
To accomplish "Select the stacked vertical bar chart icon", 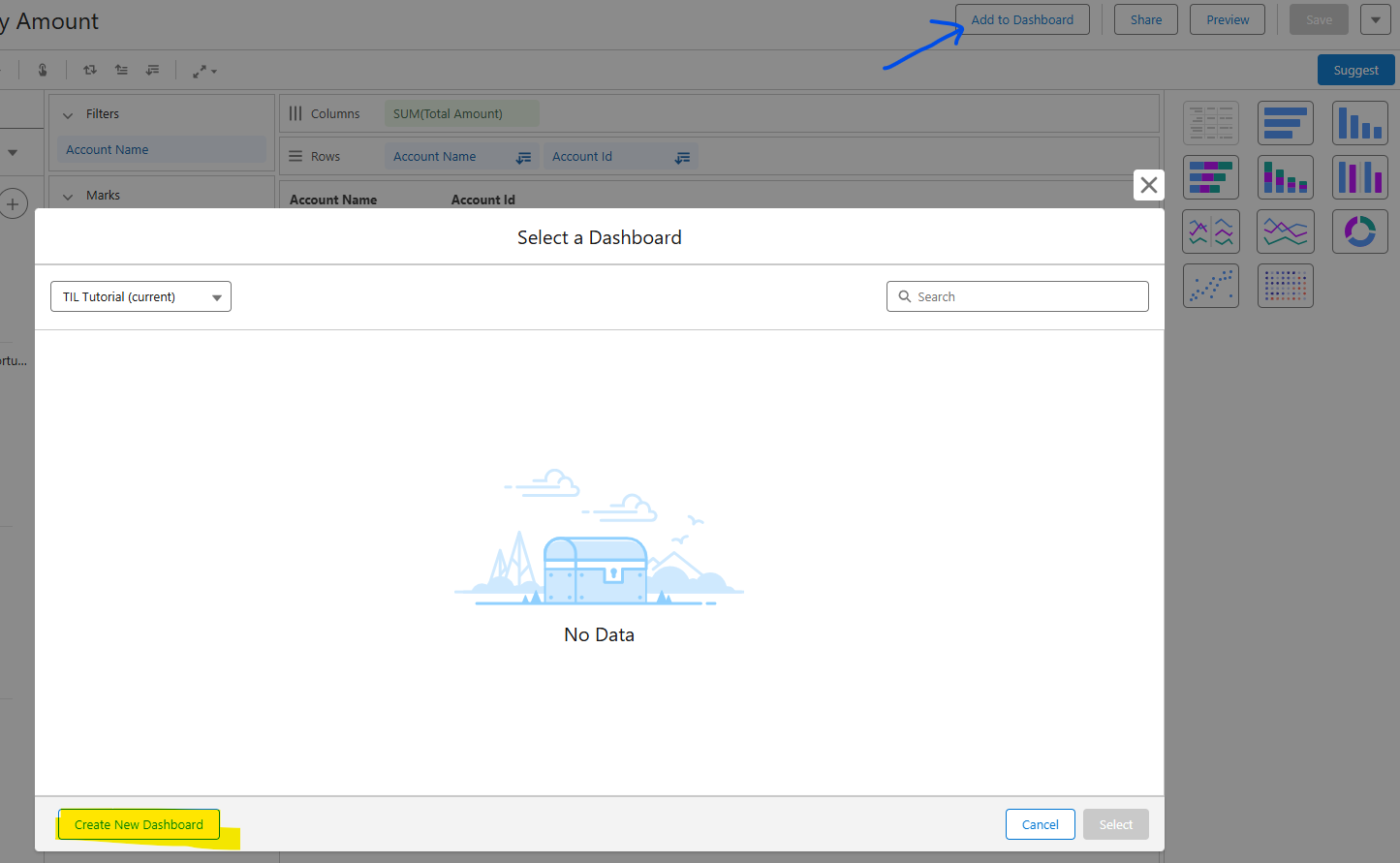I will tap(1285, 177).
